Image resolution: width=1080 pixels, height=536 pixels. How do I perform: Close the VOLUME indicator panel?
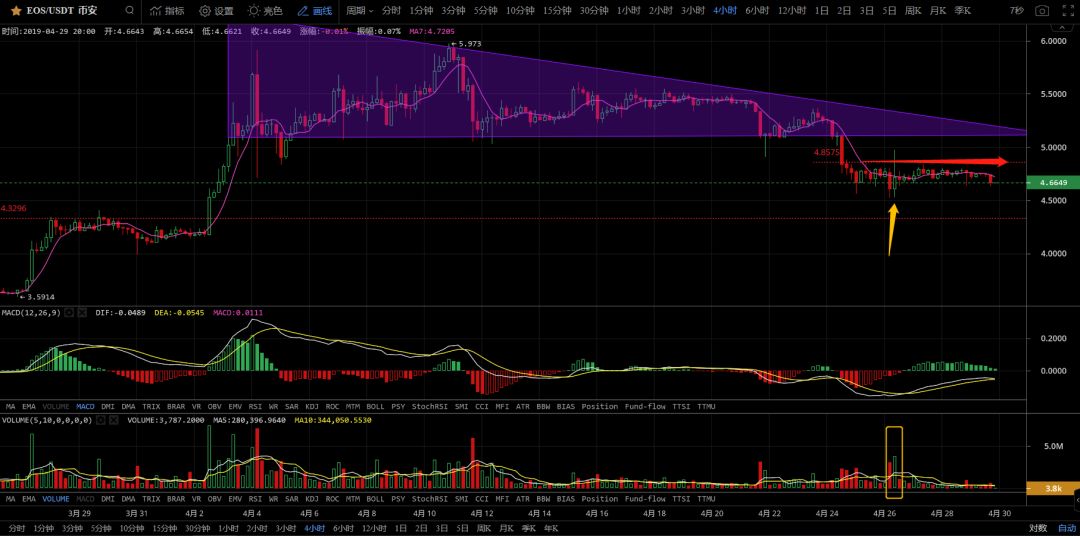tap(114, 420)
